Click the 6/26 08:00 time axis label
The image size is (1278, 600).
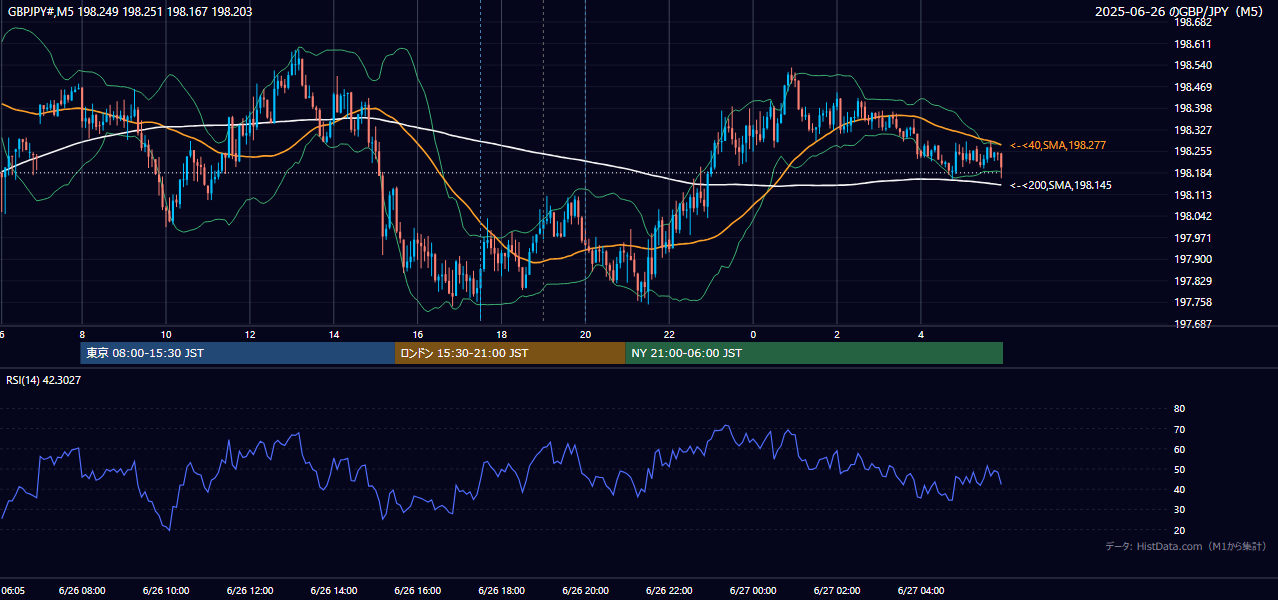coord(82,591)
